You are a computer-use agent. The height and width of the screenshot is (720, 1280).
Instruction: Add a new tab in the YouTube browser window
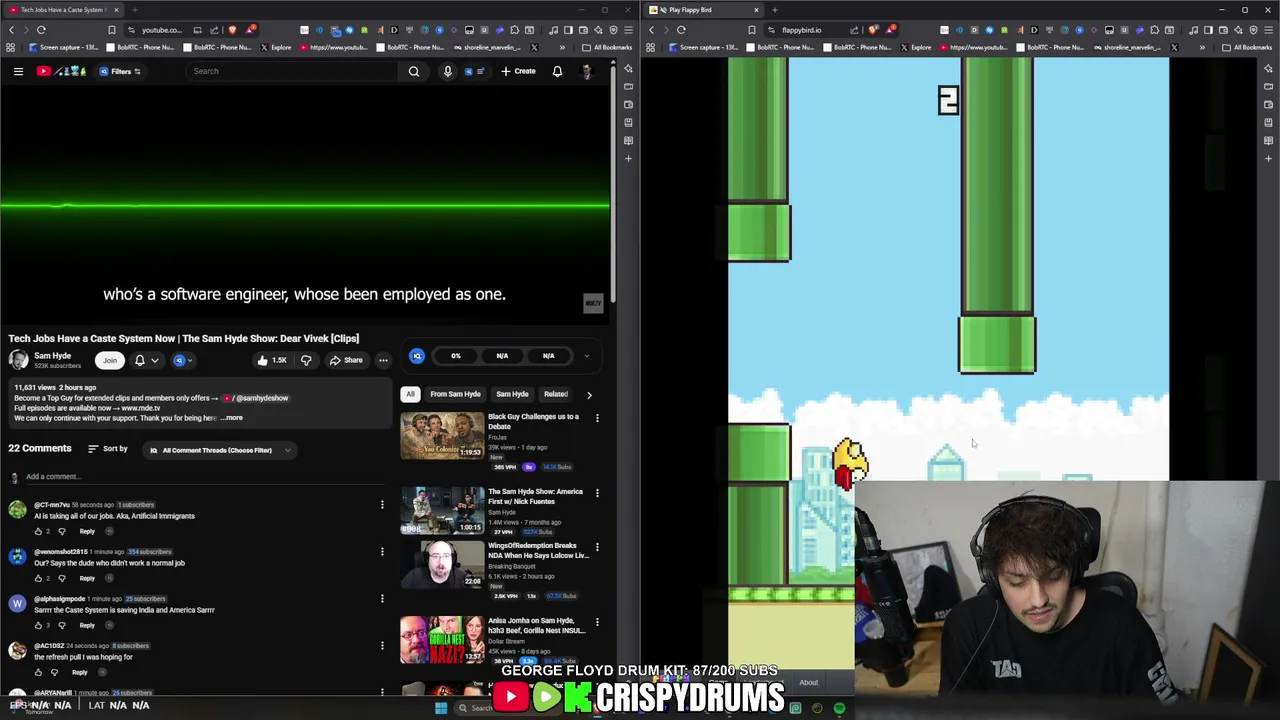tap(135, 10)
